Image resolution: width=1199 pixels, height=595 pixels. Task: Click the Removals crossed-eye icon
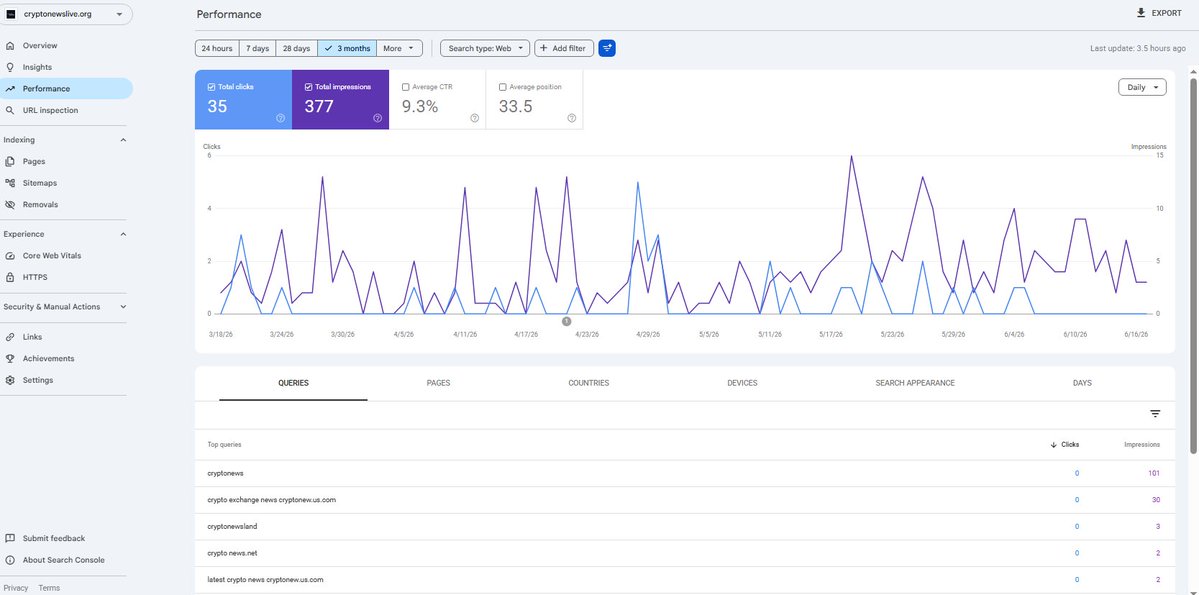point(10,205)
